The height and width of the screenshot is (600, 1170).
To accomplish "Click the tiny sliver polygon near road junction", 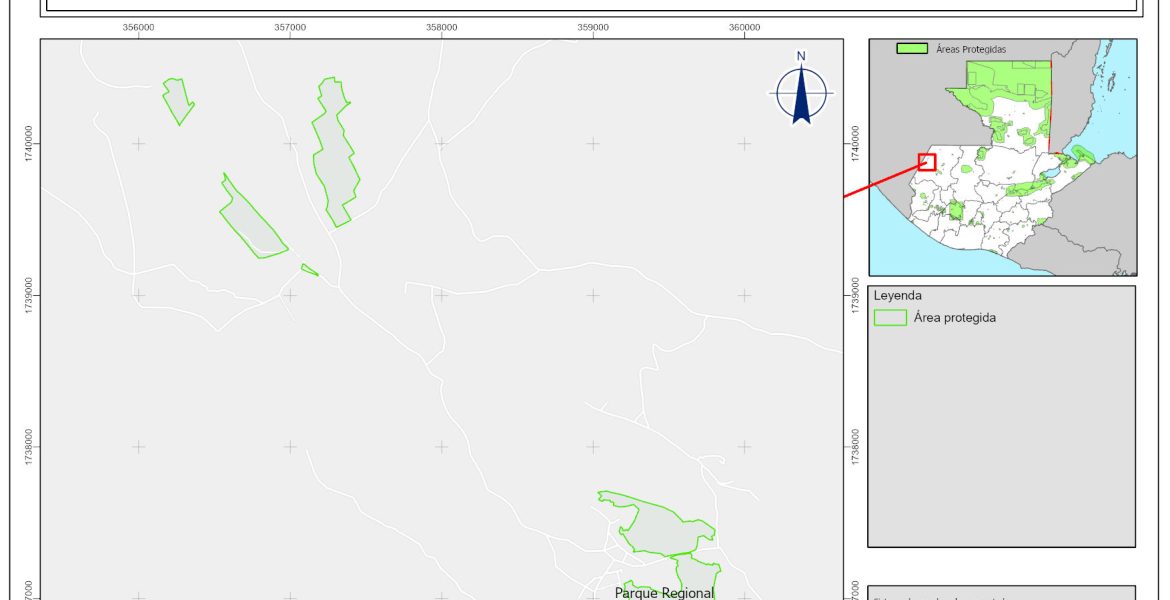I will coord(309,269).
